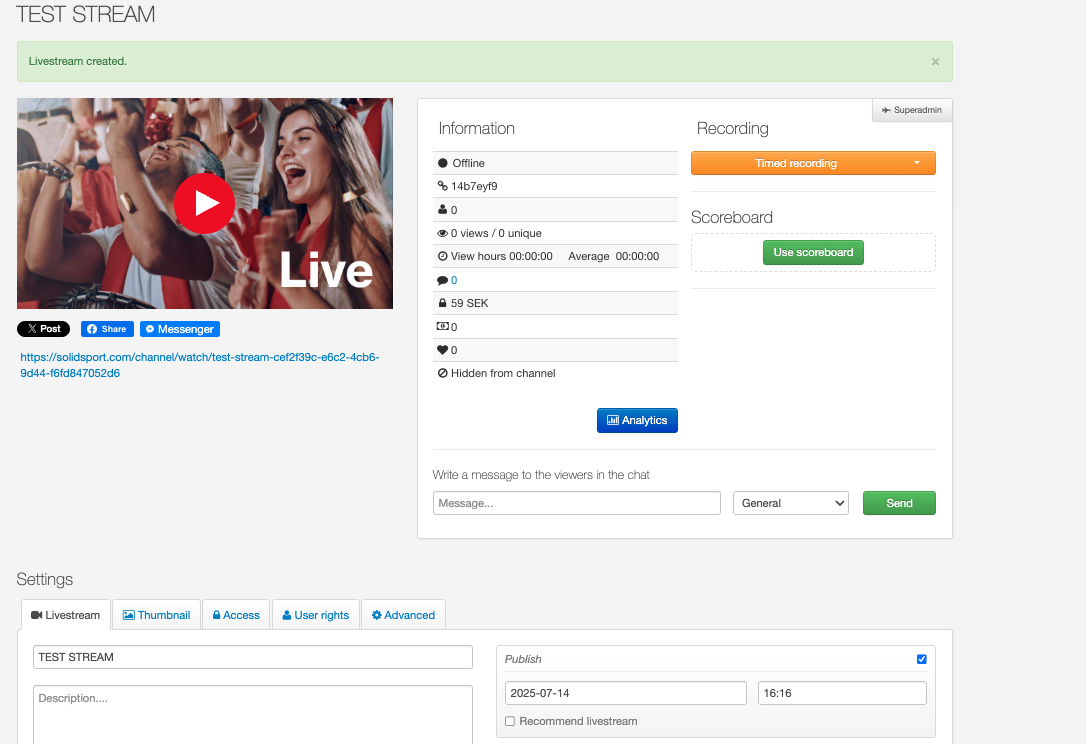Click the chat Message input field
Image resolution: width=1086 pixels, height=744 pixels.
point(576,503)
